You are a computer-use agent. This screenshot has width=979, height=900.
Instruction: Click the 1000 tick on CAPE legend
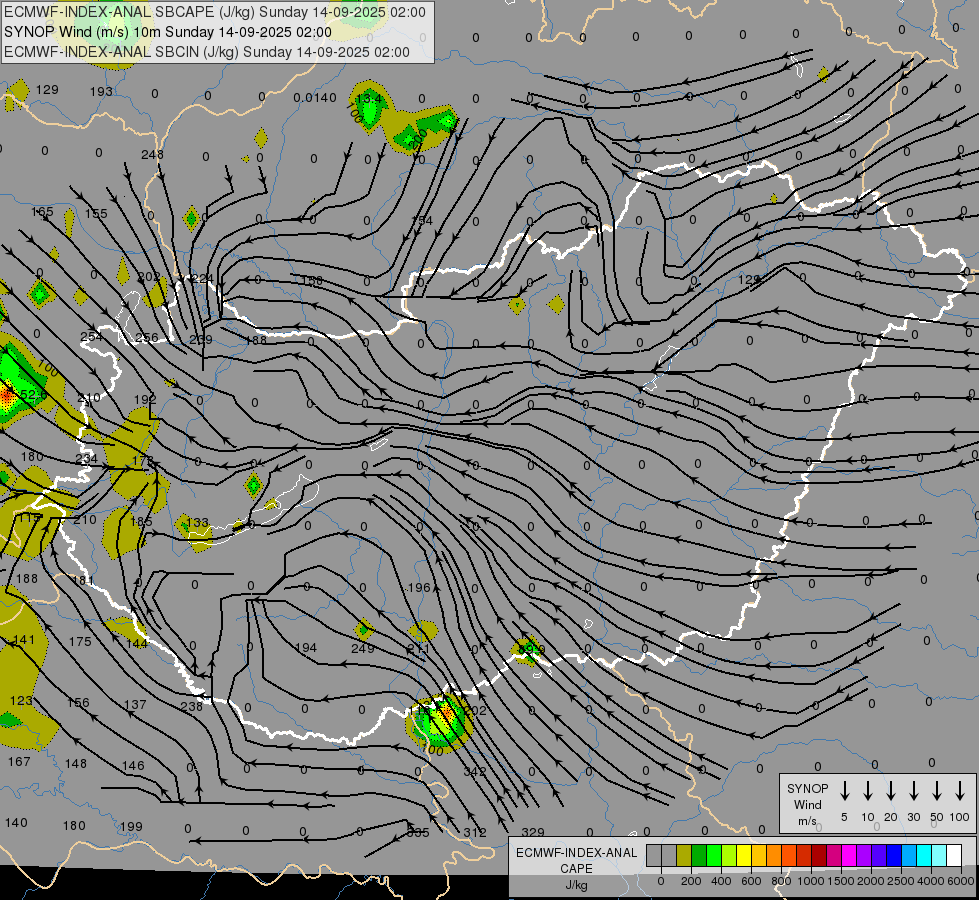810,881
